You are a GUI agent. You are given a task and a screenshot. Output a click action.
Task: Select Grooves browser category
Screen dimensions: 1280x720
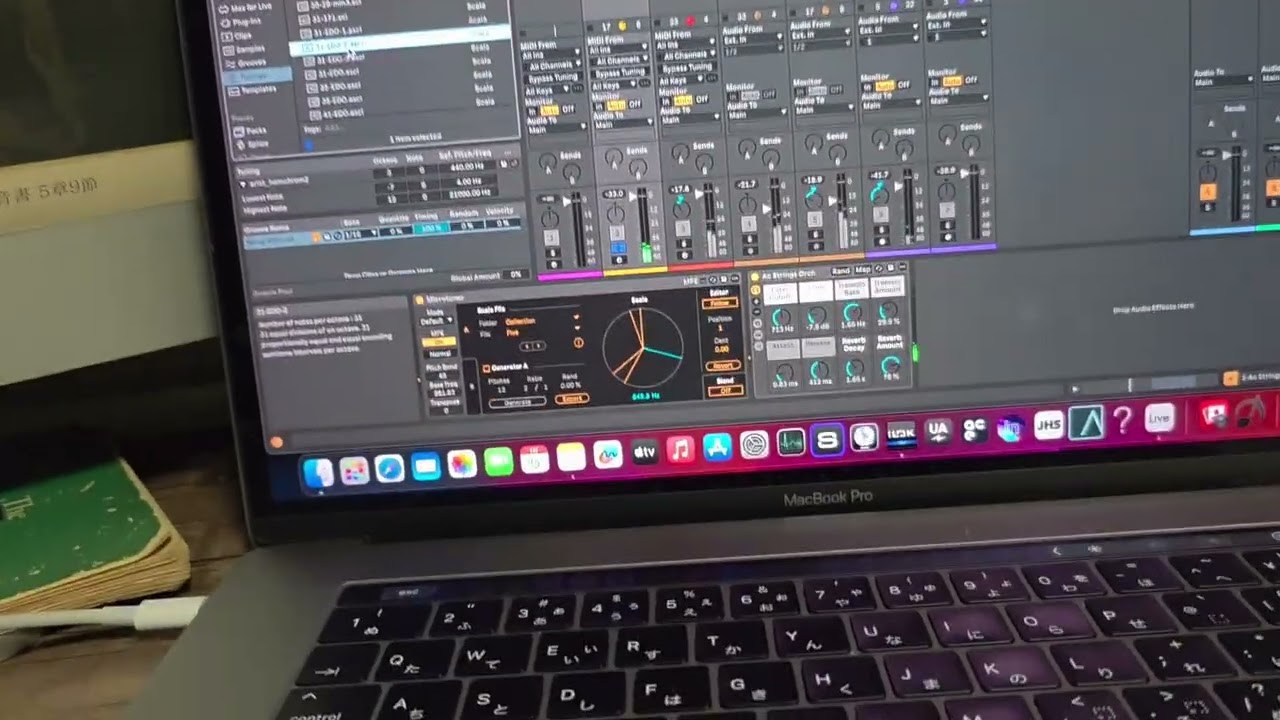[246, 61]
